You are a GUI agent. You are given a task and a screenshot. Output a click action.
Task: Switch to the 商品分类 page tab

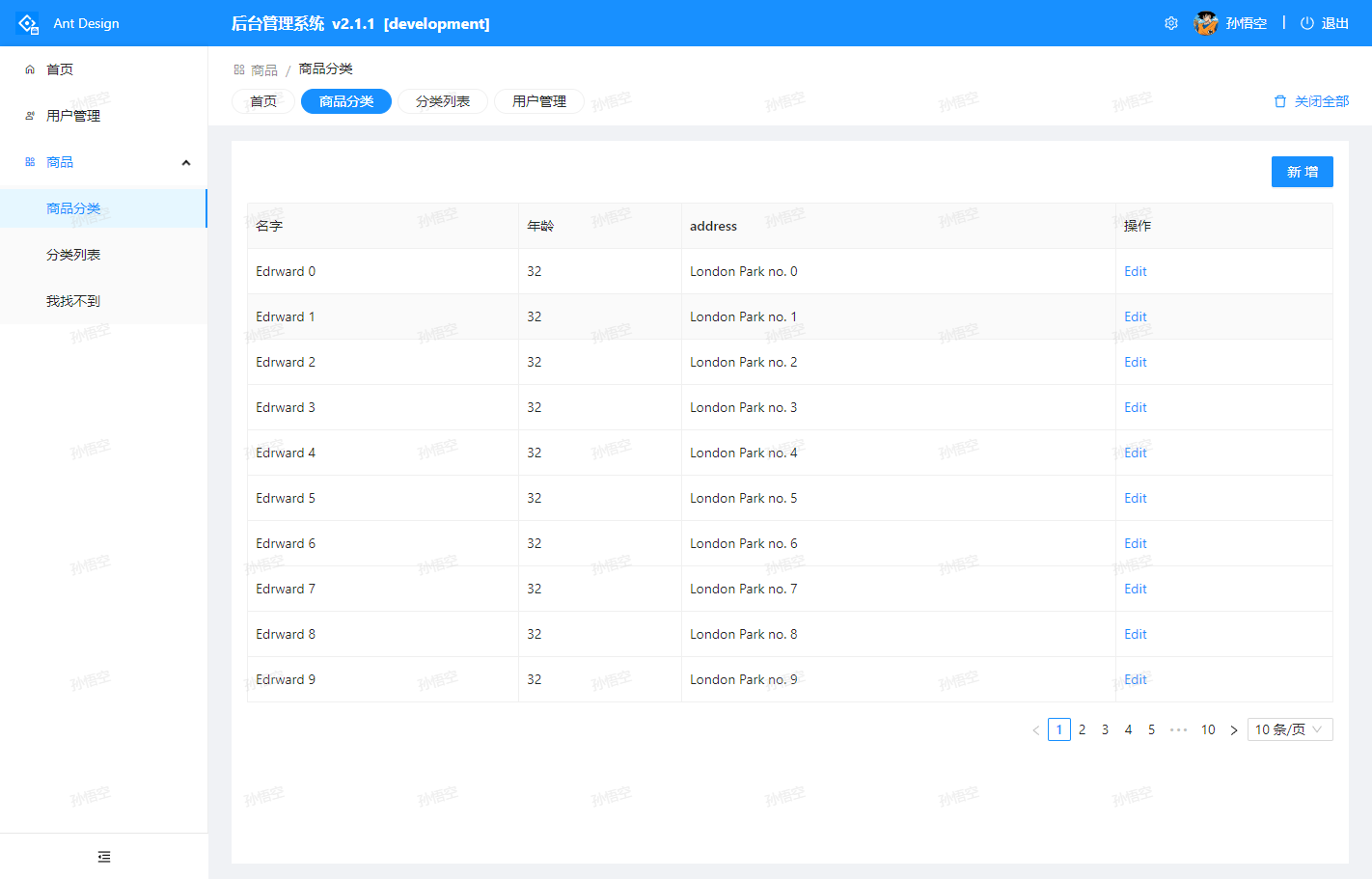346,101
